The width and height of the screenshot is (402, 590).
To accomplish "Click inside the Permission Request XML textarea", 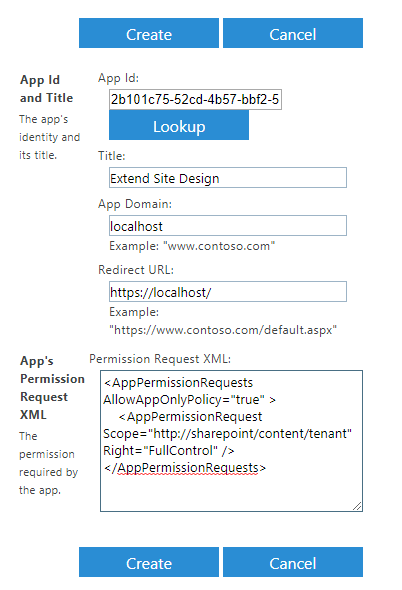I will 231,441.
